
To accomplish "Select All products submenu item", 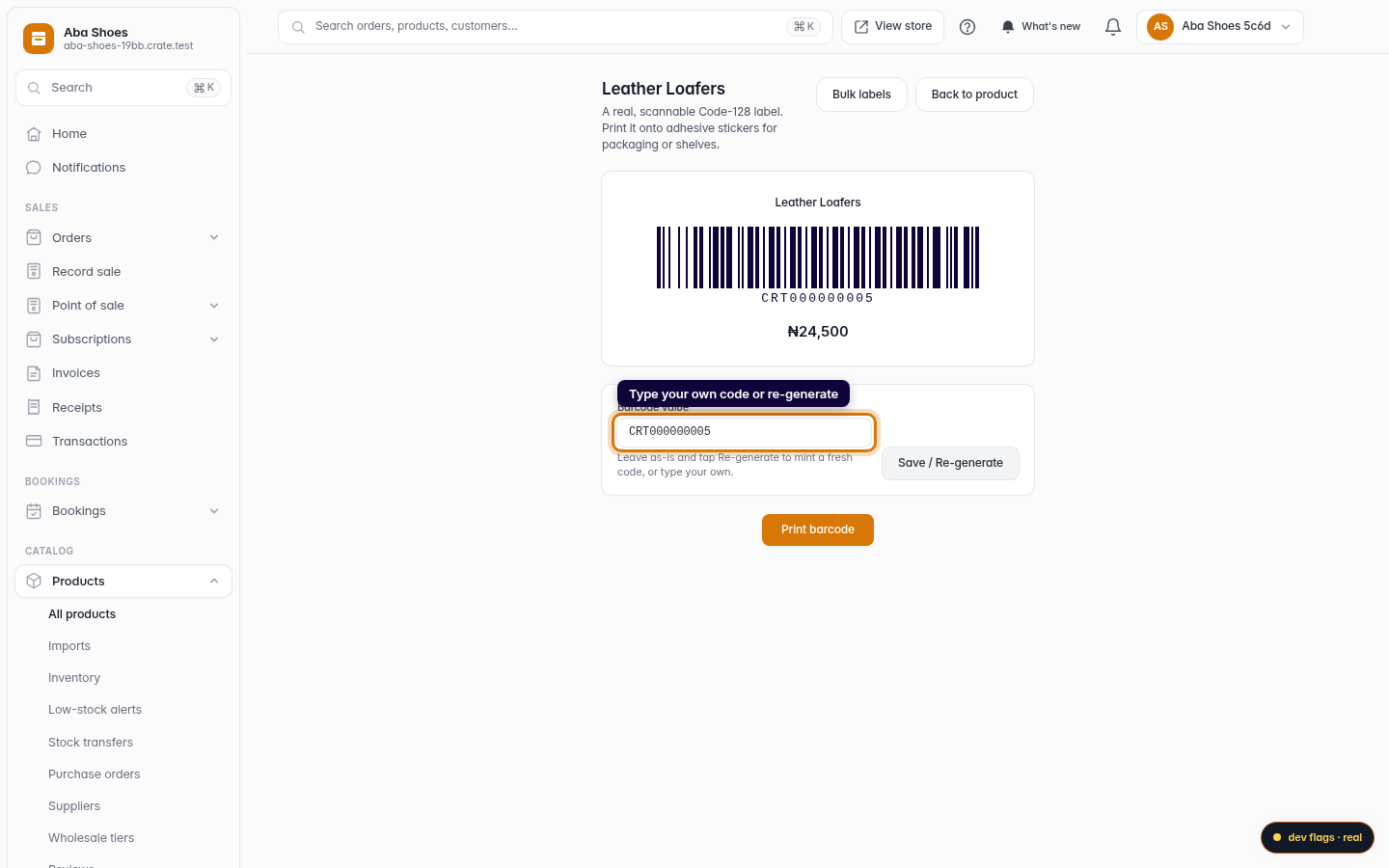I will [82, 614].
